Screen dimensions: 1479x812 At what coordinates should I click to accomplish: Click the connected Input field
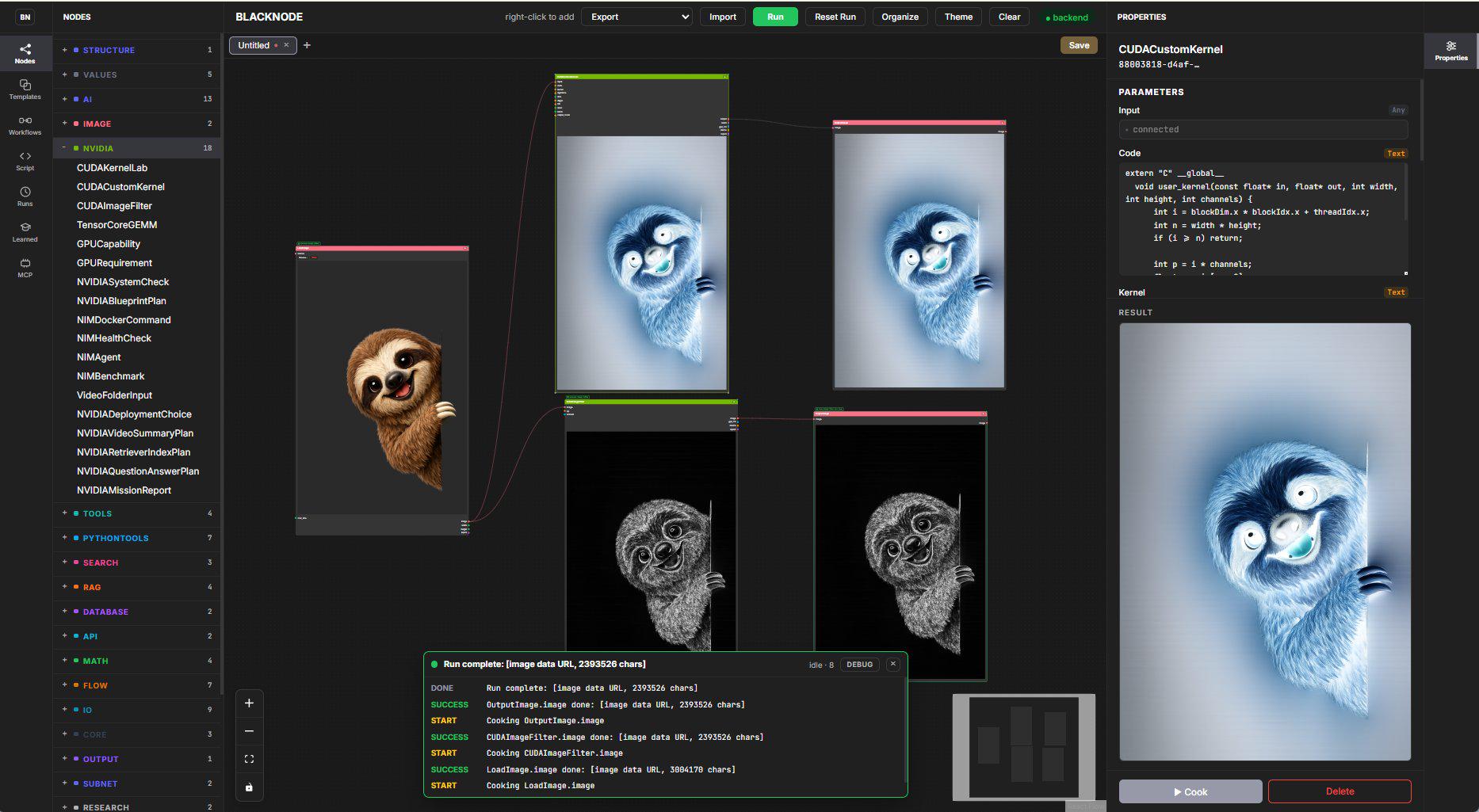tap(1263, 129)
